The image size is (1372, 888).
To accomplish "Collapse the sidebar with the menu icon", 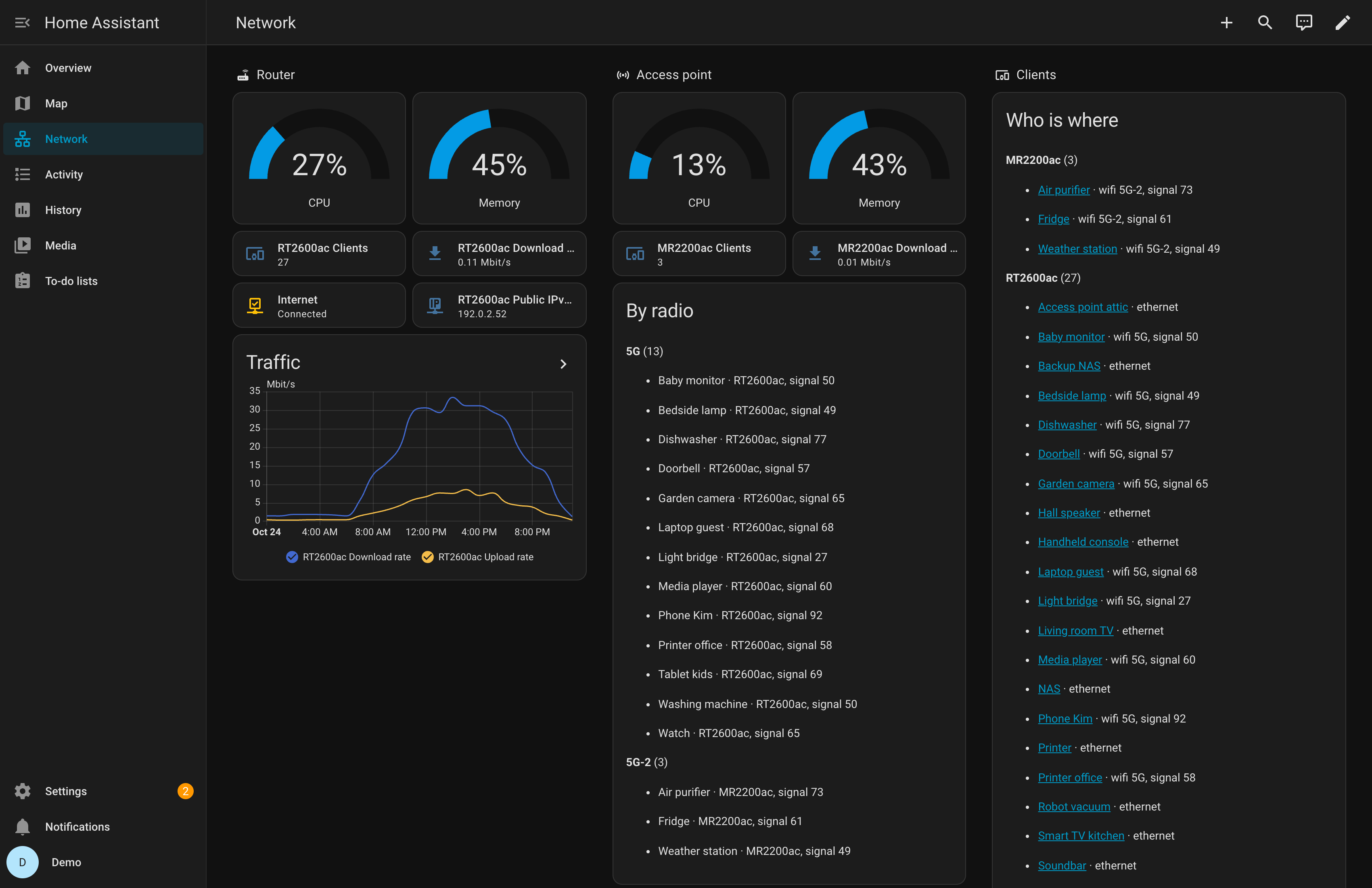I will click(x=23, y=23).
